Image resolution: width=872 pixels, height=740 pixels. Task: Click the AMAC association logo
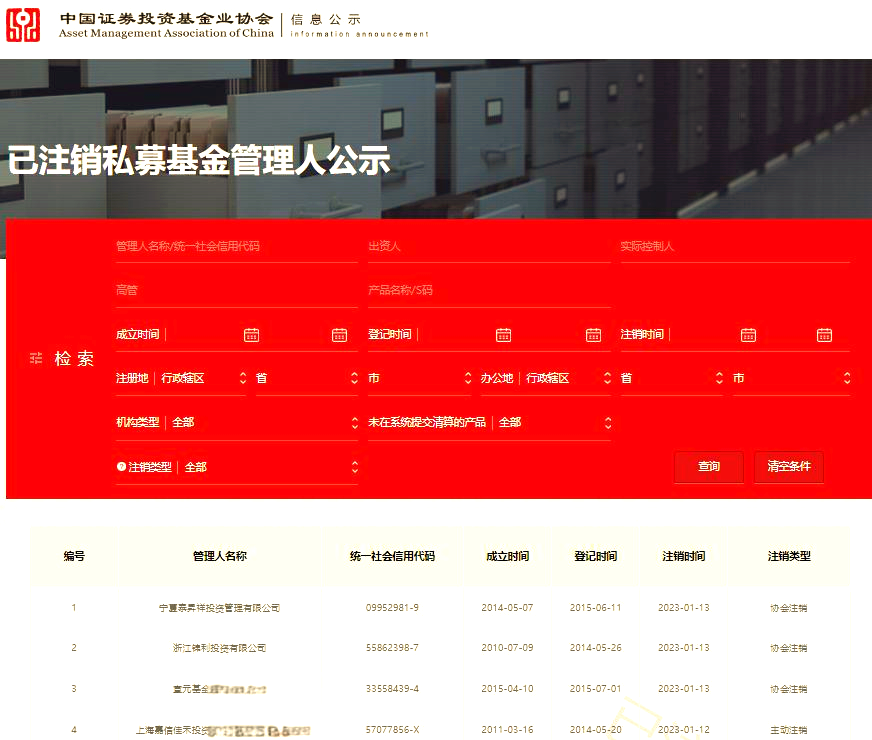26,24
